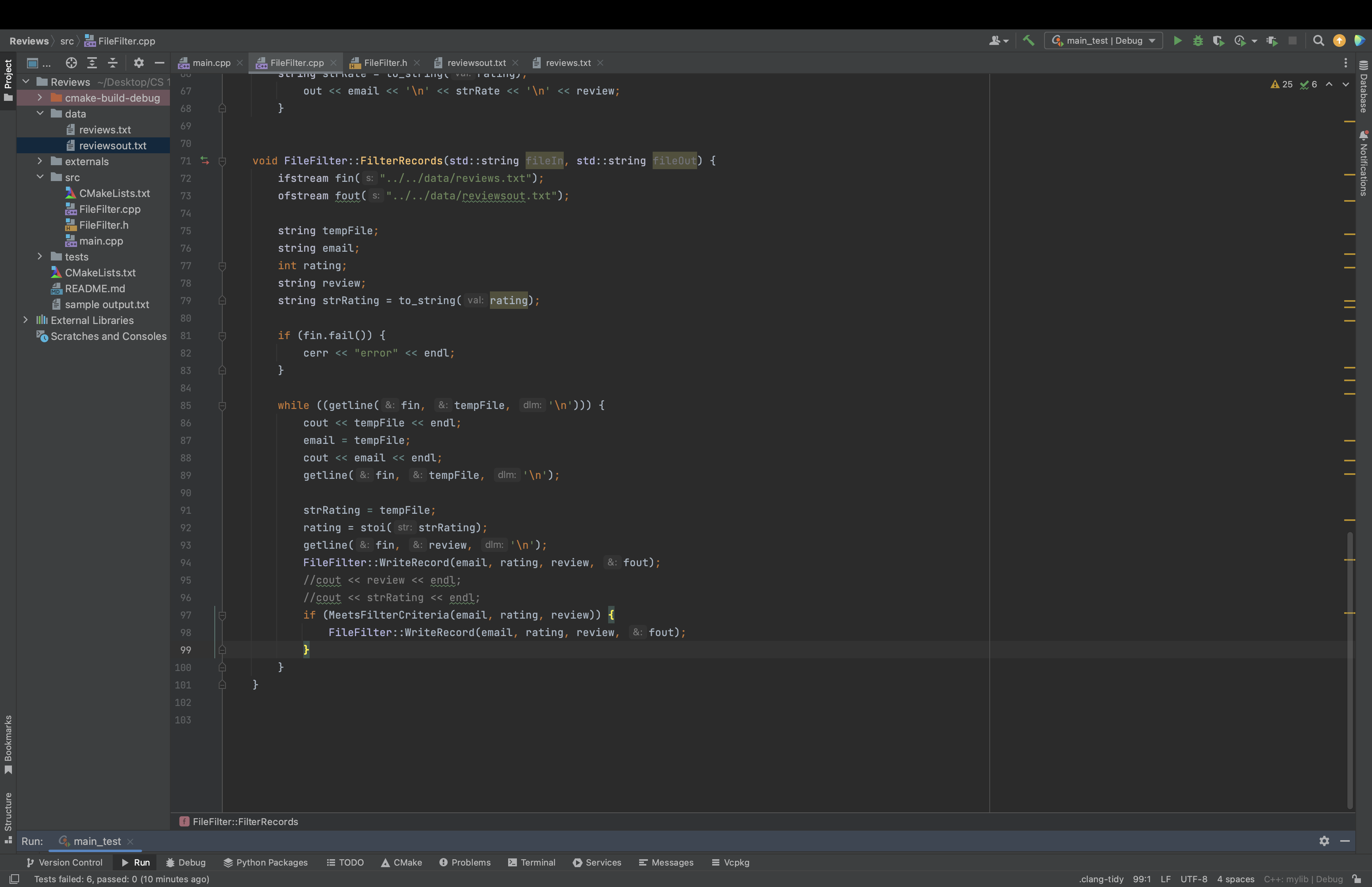Image resolution: width=1372 pixels, height=887 pixels.
Task: Open the Database tool window
Action: 1363,92
